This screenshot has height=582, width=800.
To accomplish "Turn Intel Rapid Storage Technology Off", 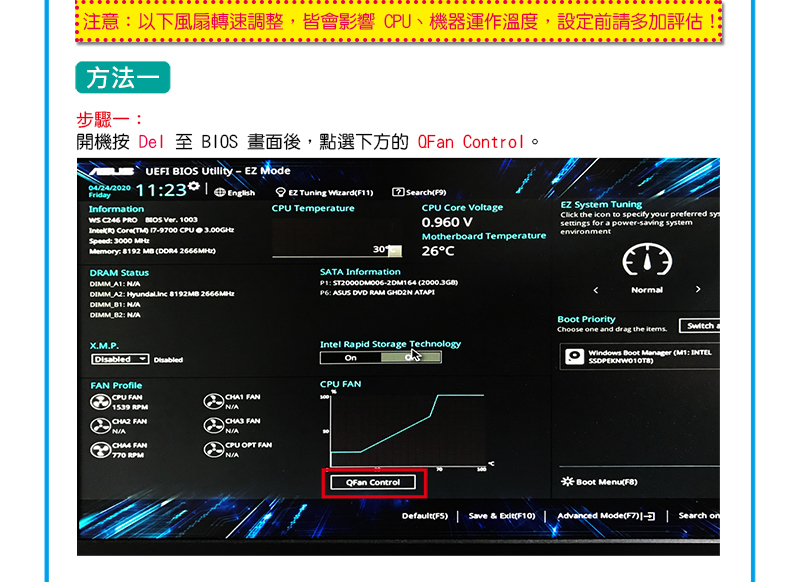I will pyautogui.click(x=411, y=358).
